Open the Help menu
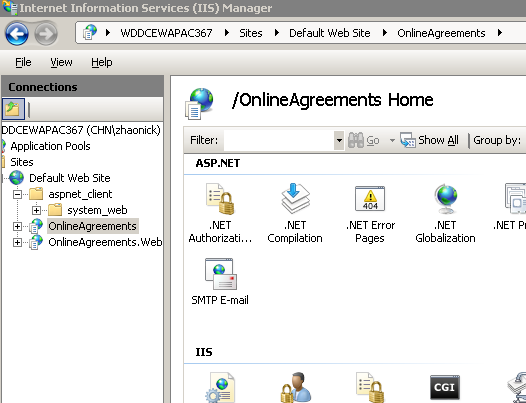The image size is (526, 403). tap(102, 62)
